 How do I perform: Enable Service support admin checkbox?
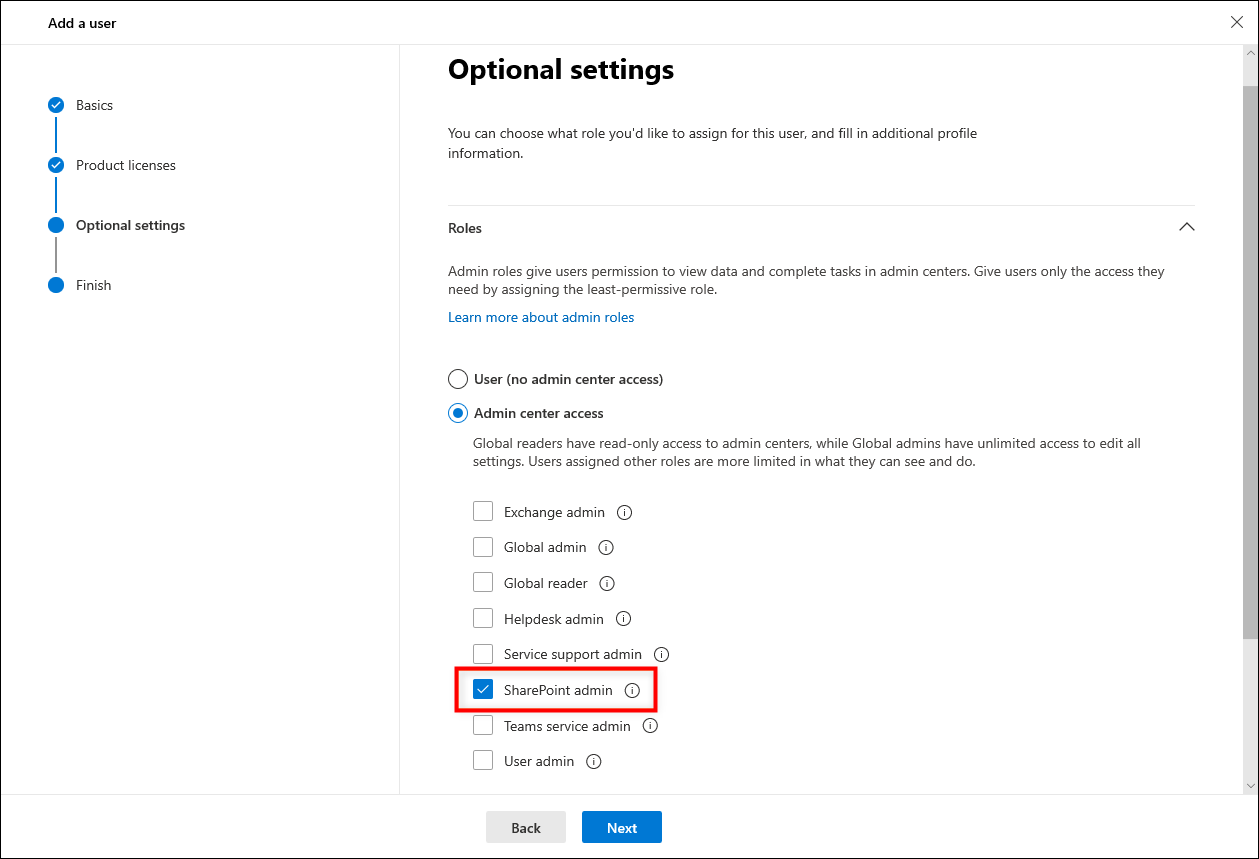pyautogui.click(x=483, y=655)
